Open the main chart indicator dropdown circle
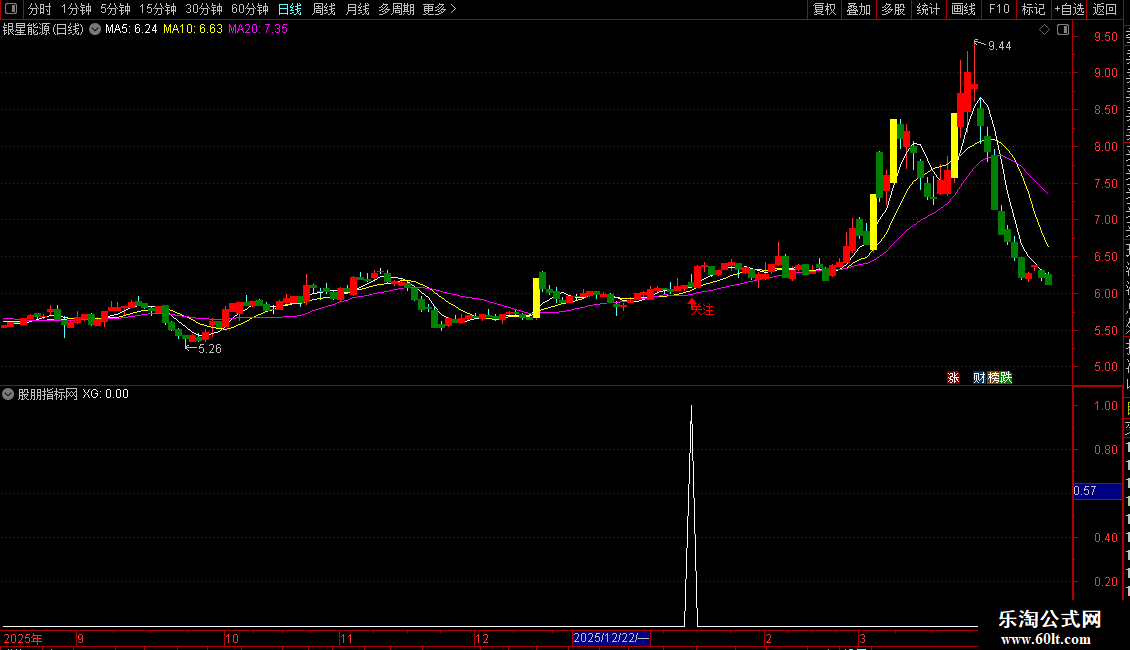The image size is (1130, 650). 94,30
